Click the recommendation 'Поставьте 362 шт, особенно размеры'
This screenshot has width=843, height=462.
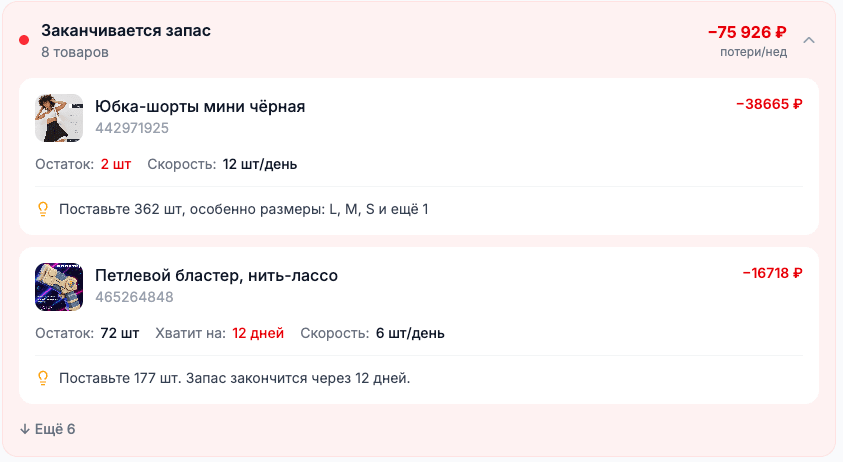(243, 209)
